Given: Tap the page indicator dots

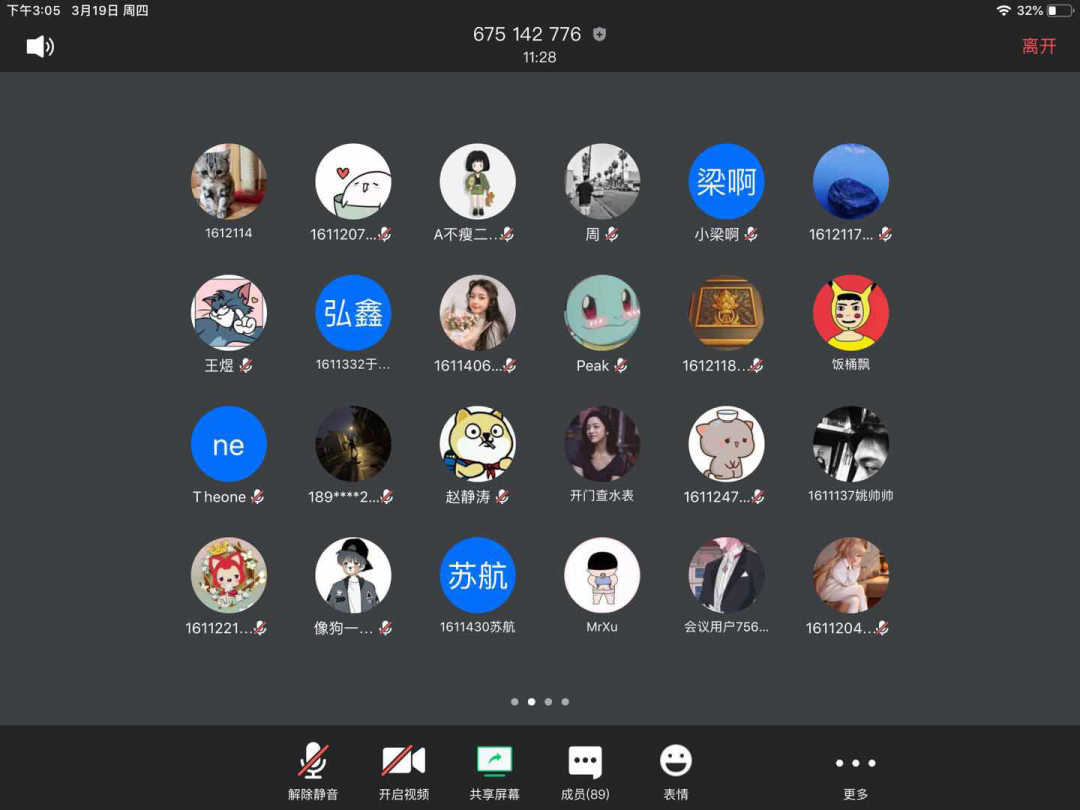Looking at the screenshot, I should [x=540, y=702].
